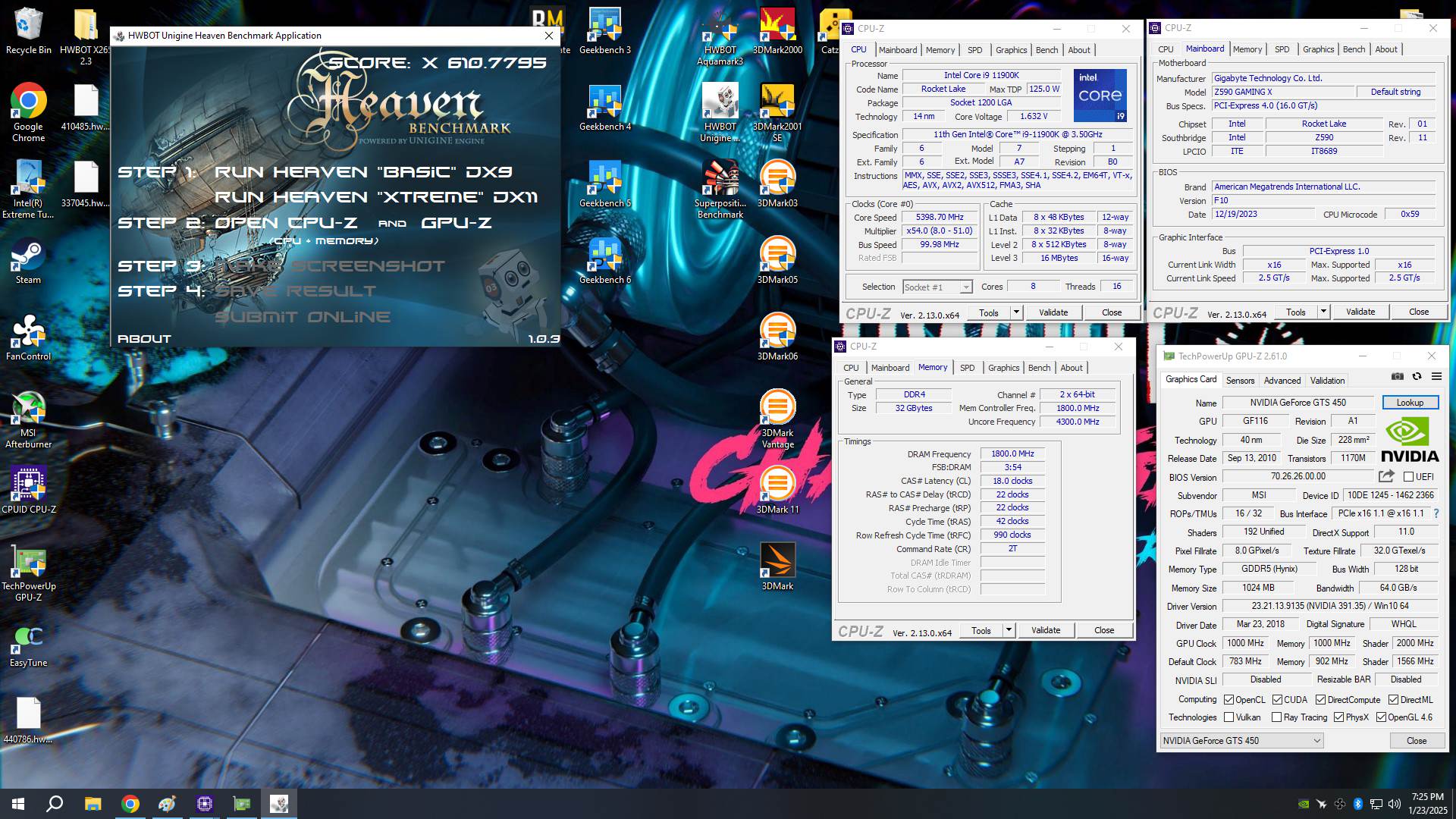Launch HWBOT Aquamark3 shortcut

pos(720,36)
